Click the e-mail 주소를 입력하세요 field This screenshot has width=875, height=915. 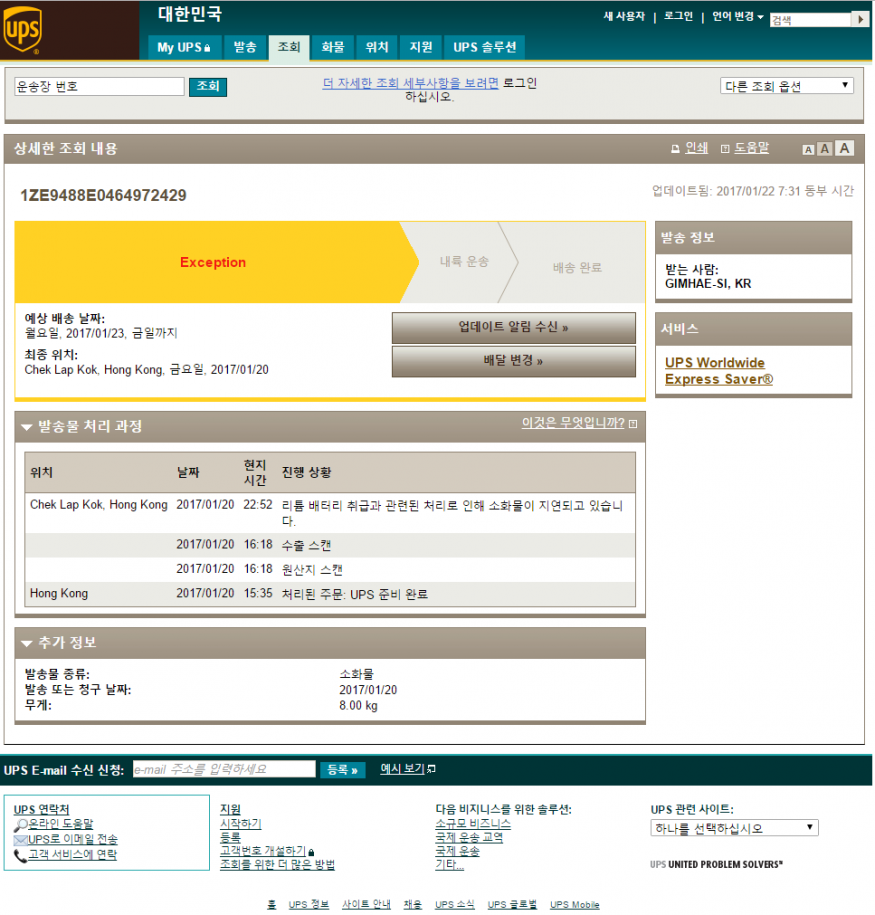pos(224,769)
